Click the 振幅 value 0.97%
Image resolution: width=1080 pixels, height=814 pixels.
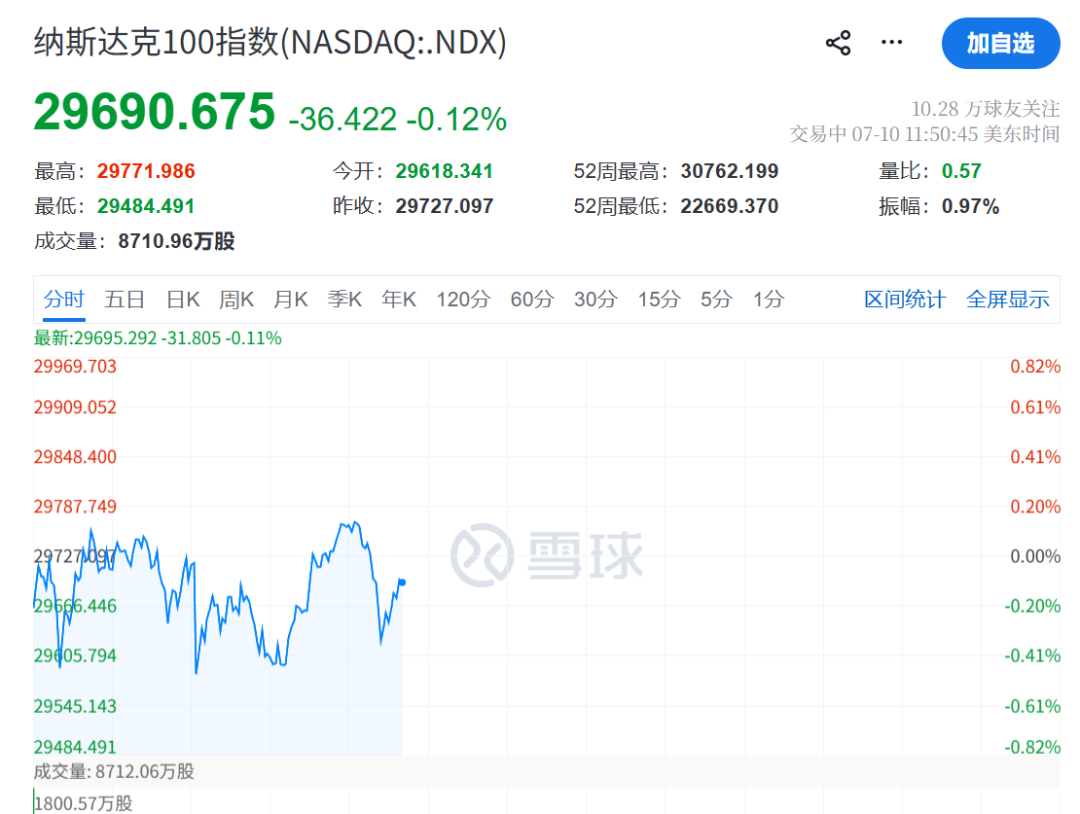(x=970, y=206)
